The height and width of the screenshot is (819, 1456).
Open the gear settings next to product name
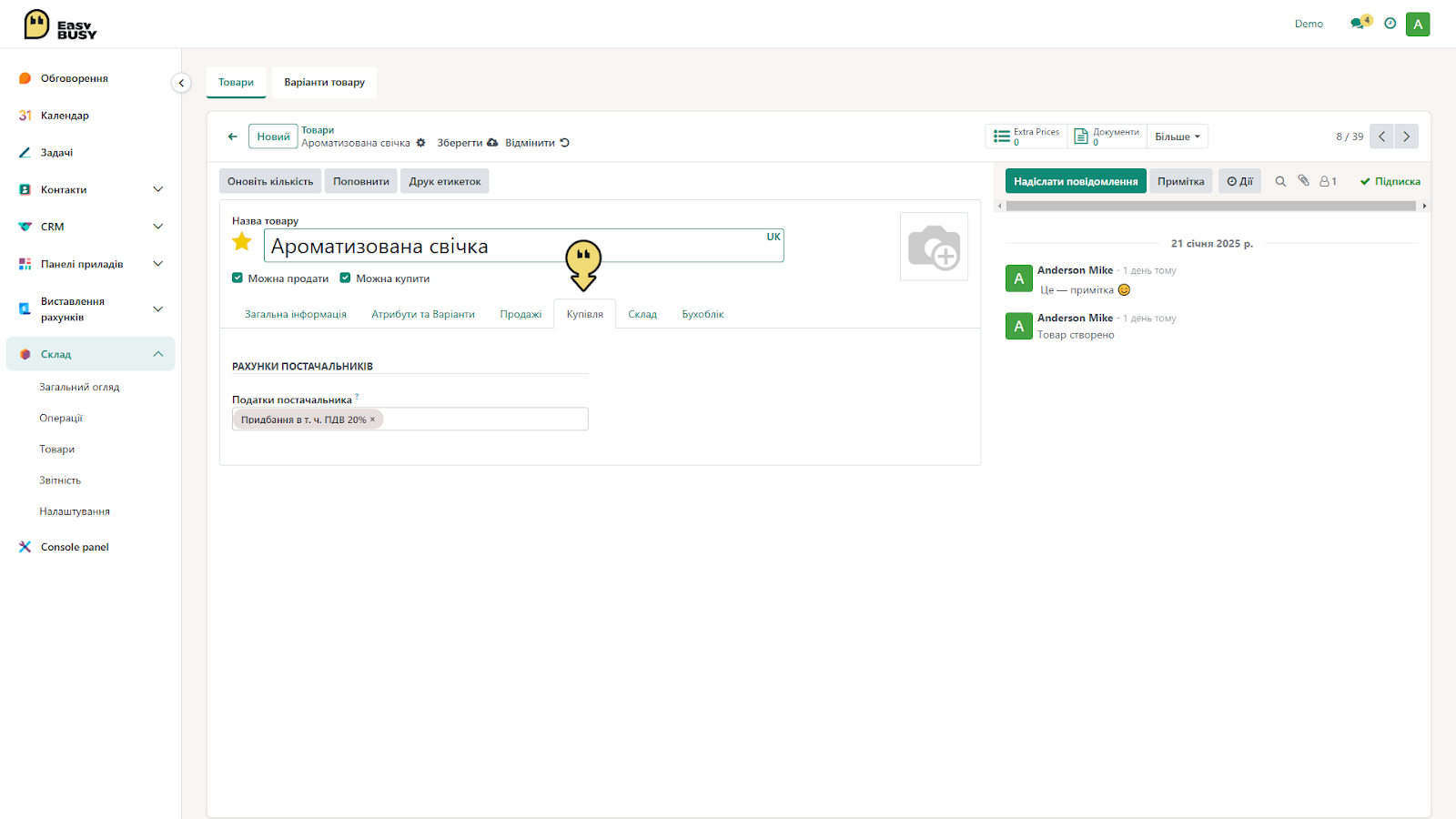[420, 143]
